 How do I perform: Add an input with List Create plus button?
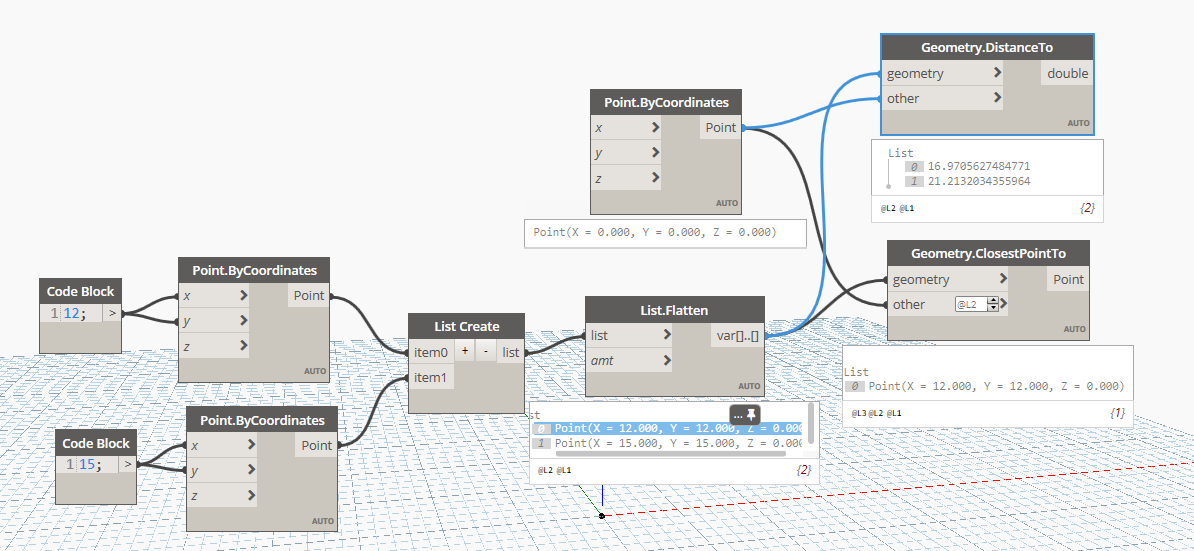click(x=464, y=352)
